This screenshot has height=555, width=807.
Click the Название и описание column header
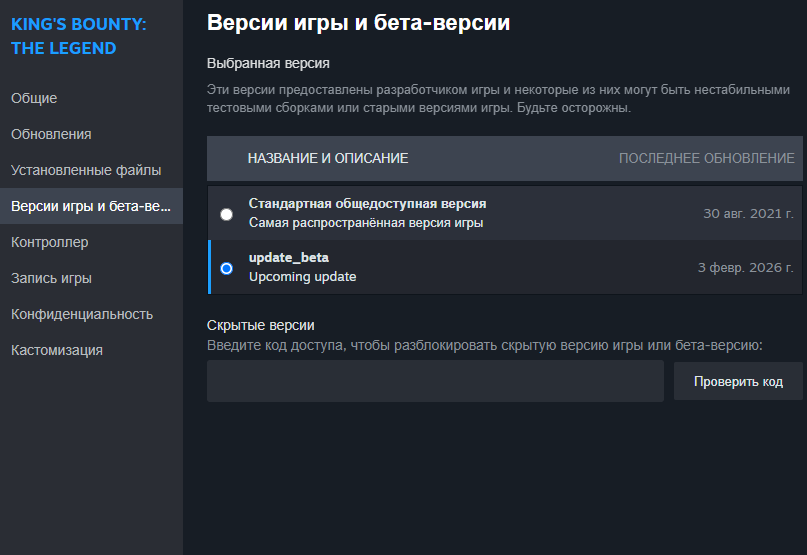point(328,158)
